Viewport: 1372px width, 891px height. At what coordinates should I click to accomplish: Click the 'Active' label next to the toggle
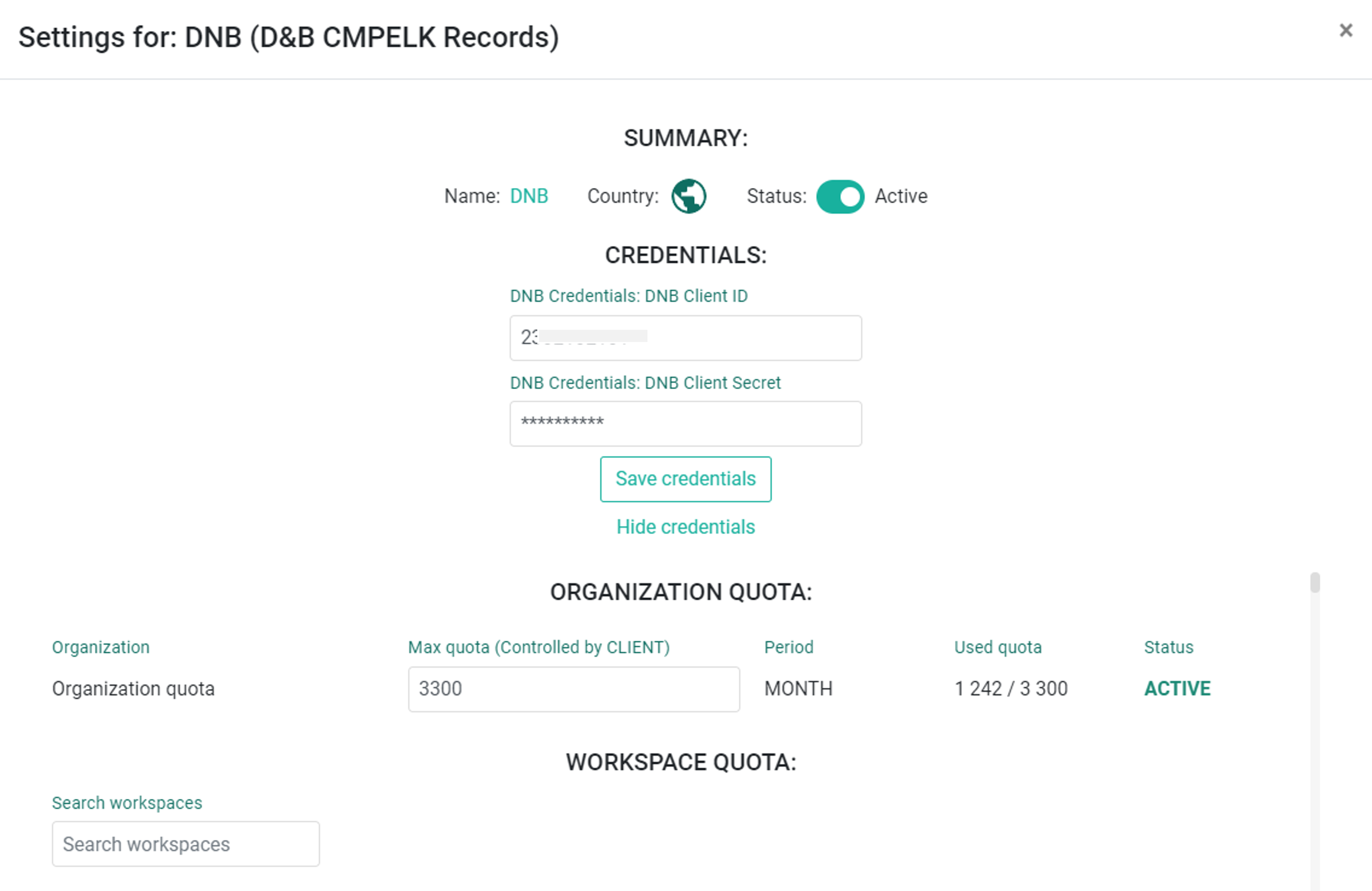pos(901,197)
